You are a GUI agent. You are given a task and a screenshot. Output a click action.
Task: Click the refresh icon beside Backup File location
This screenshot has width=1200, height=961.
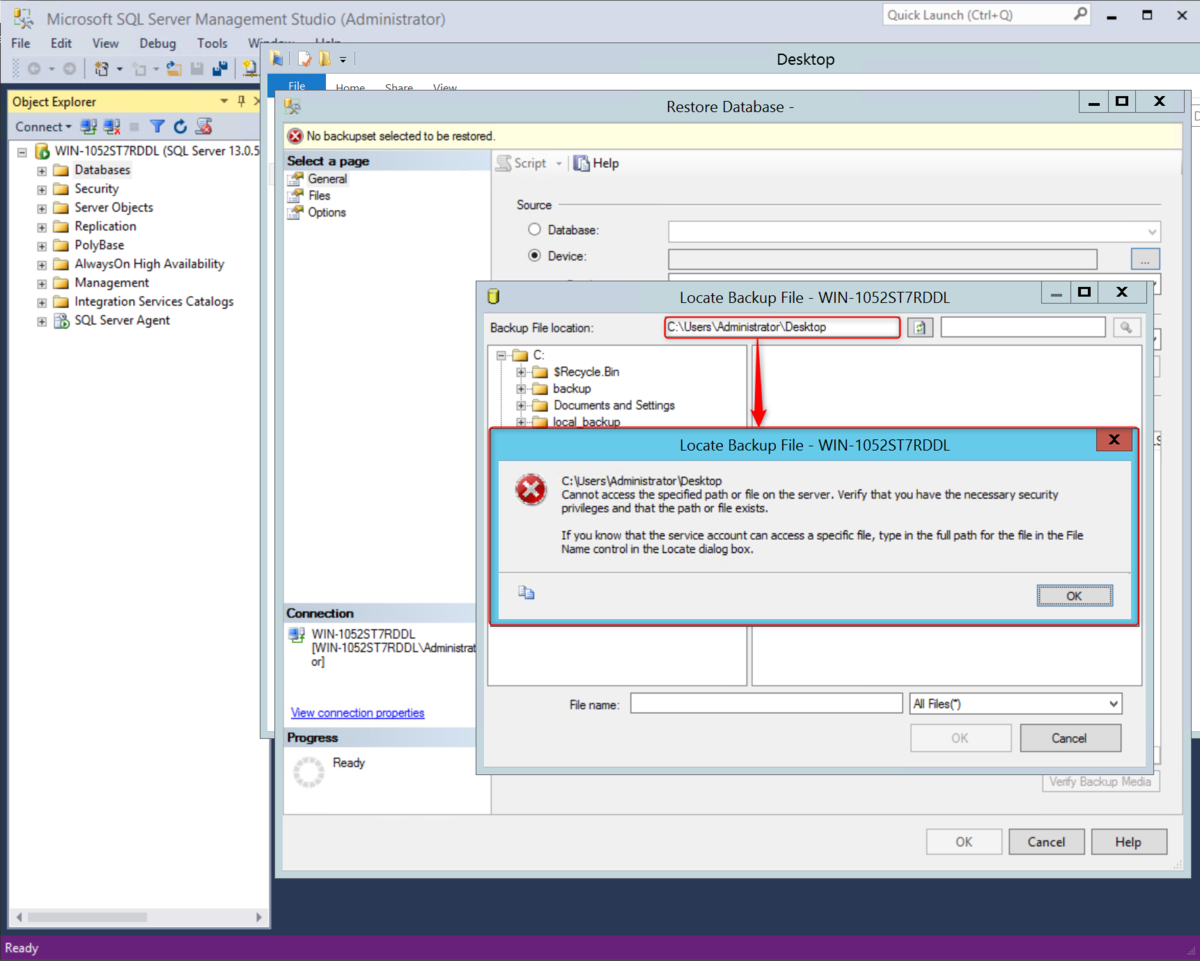[x=920, y=327]
